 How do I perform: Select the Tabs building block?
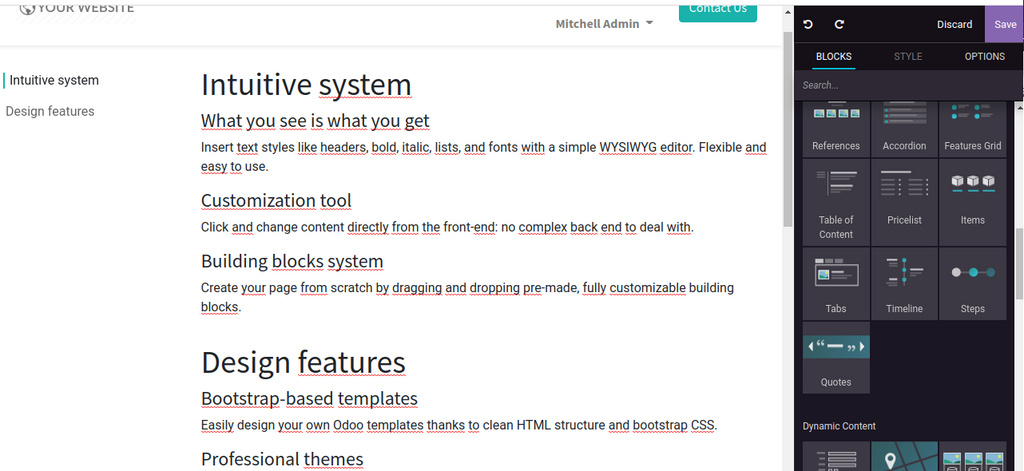[x=836, y=285]
